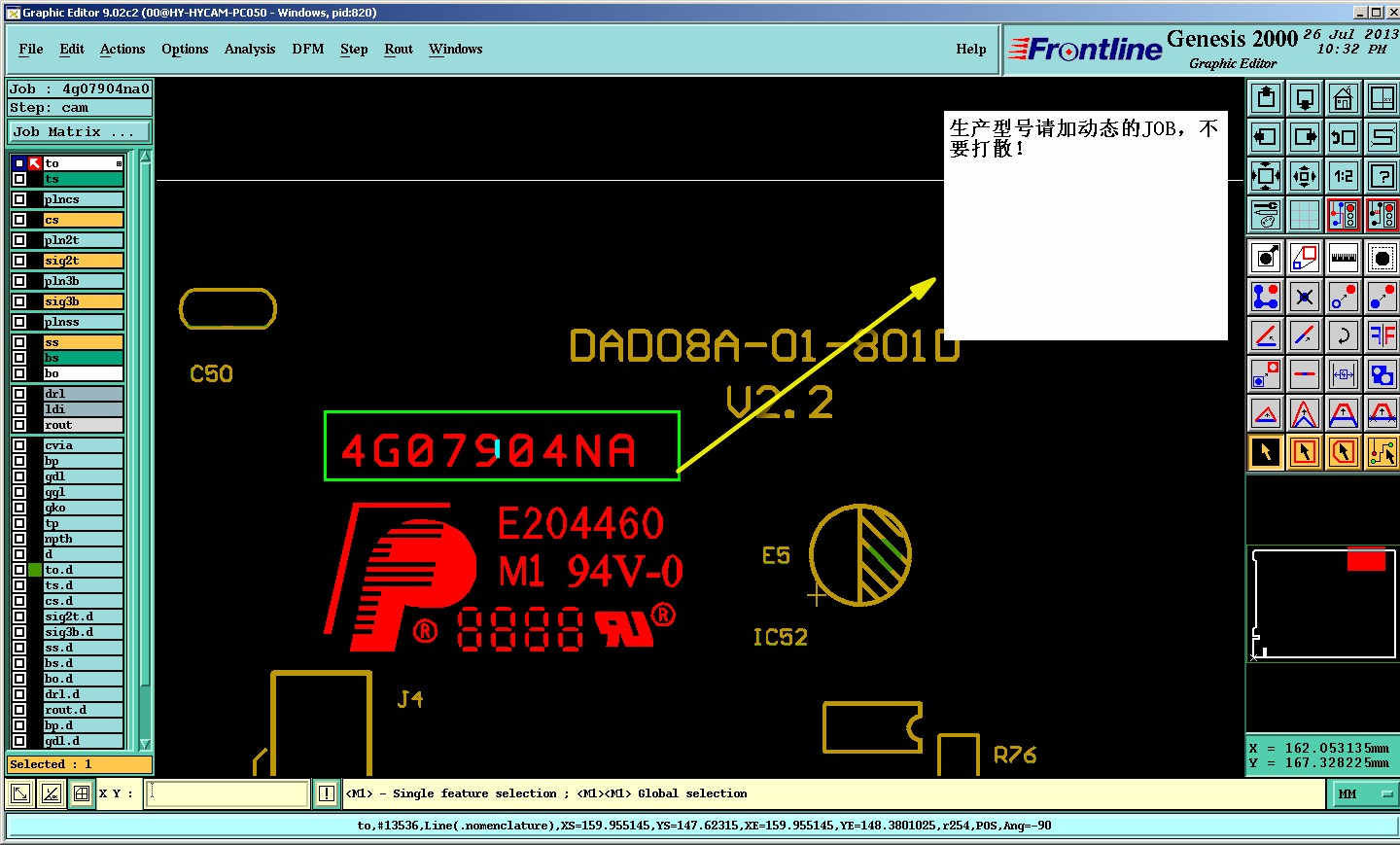Click the overlapping blue circles contour icon

pos(1382,374)
